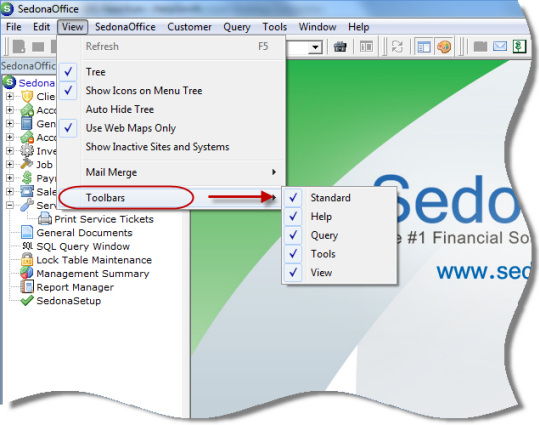
Task: Hide the Query toolbar
Action: click(x=339, y=235)
